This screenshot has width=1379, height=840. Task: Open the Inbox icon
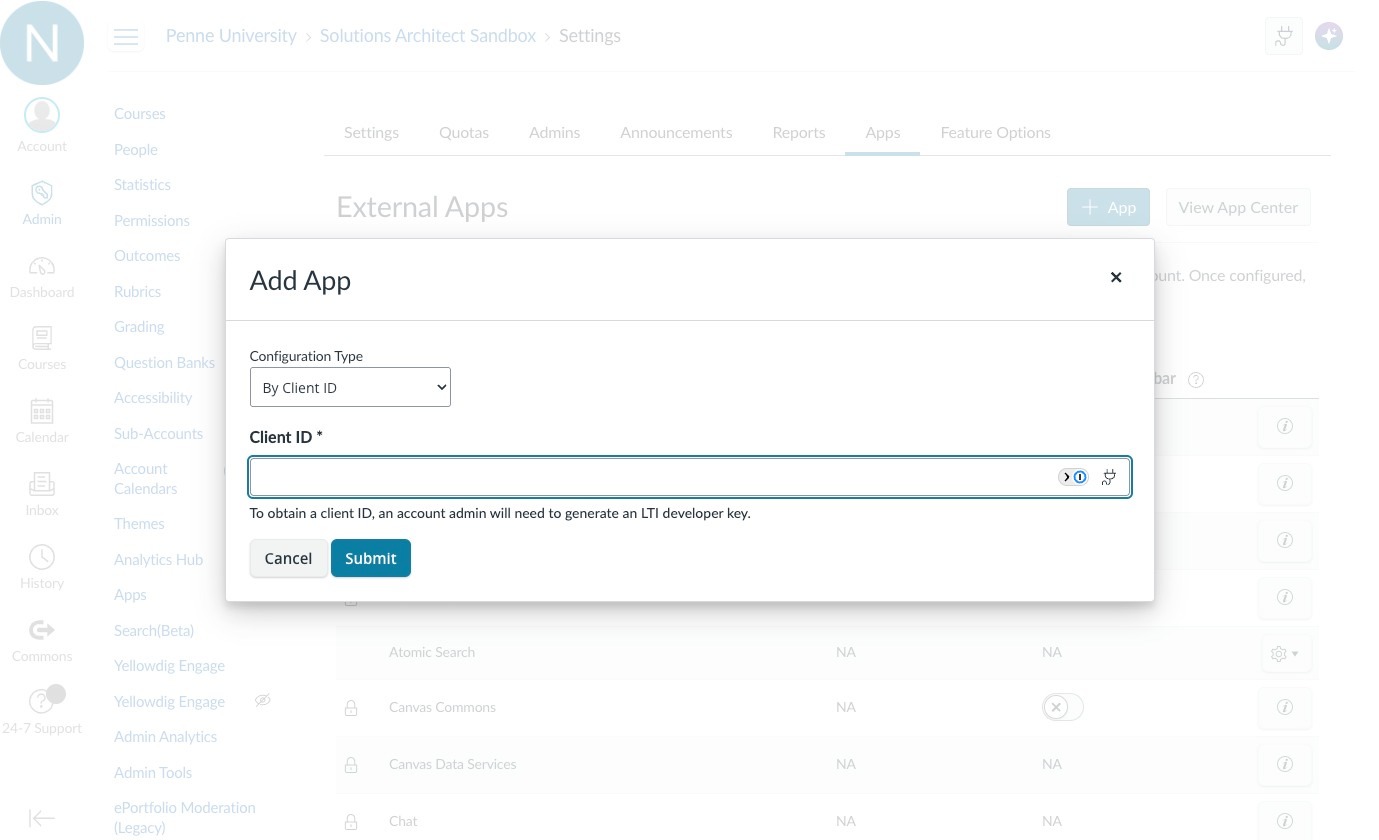coord(42,484)
